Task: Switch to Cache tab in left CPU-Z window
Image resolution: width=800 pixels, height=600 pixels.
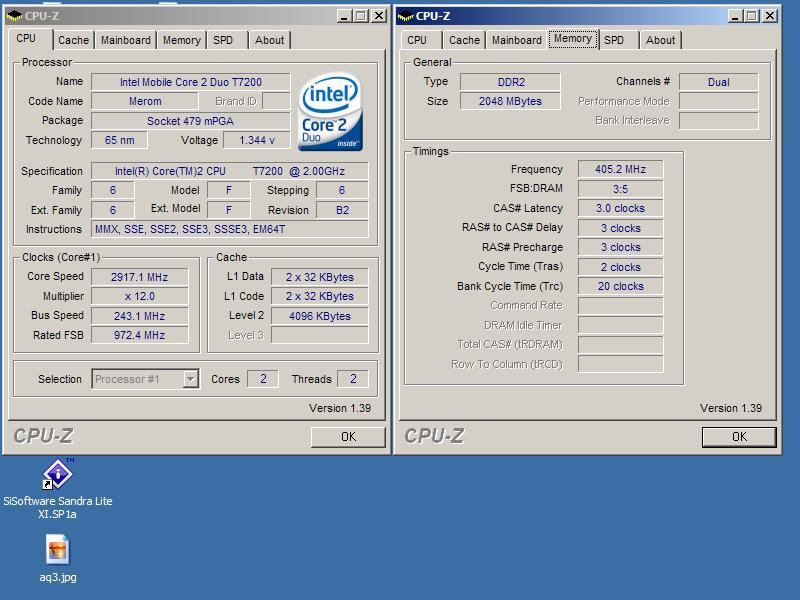Action: 73,40
